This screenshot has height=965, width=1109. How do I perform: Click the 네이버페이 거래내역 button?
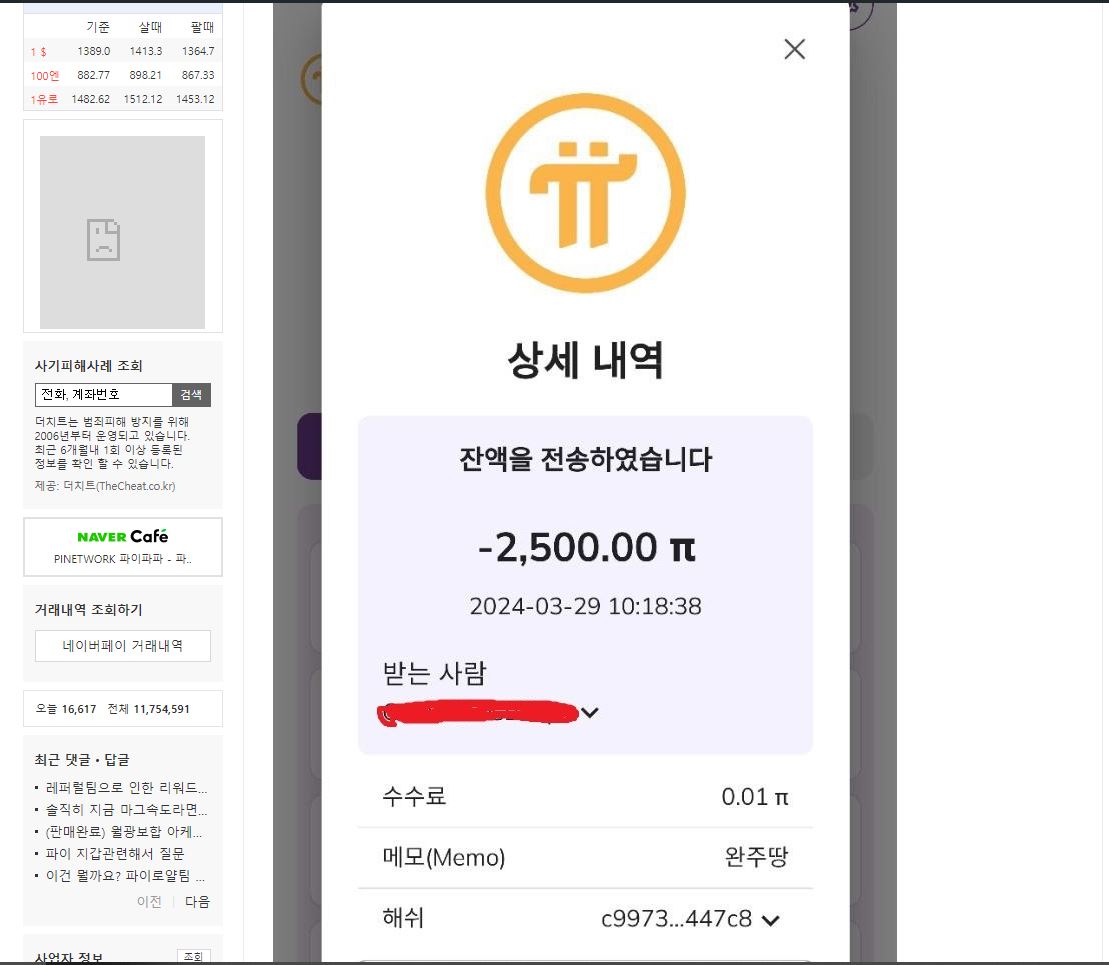click(123, 645)
